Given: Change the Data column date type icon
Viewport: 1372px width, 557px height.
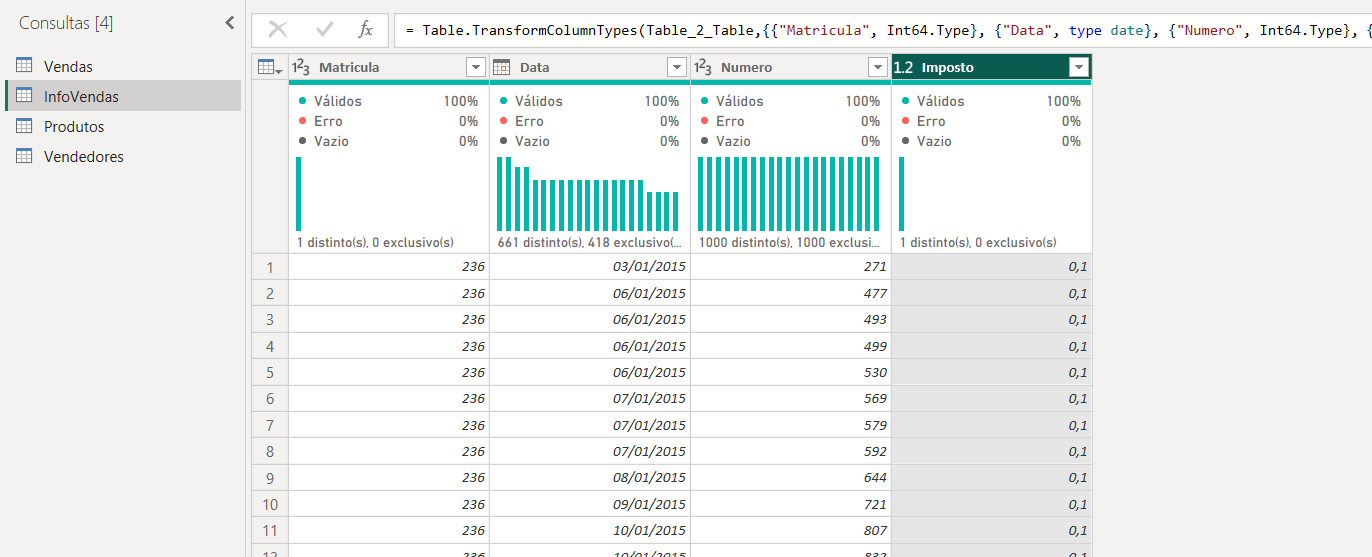Looking at the screenshot, I should 502,67.
